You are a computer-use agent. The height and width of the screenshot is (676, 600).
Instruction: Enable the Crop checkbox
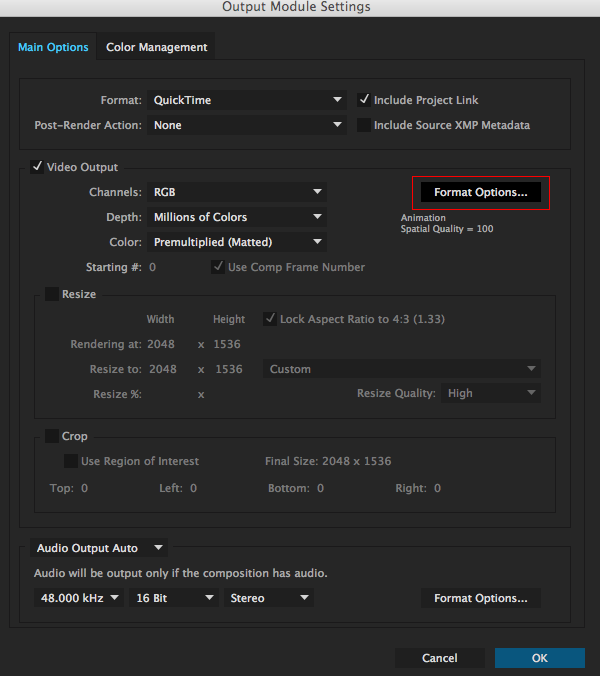point(52,436)
